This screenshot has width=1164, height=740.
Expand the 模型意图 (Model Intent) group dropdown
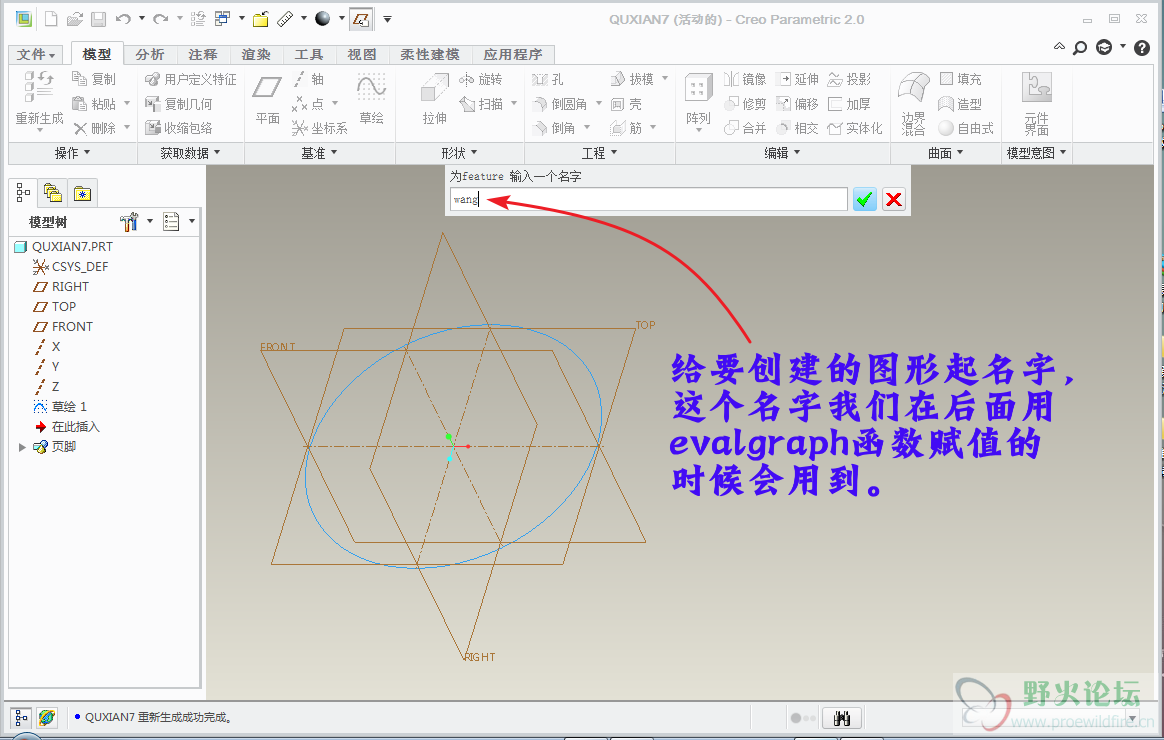coord(1036,153)
